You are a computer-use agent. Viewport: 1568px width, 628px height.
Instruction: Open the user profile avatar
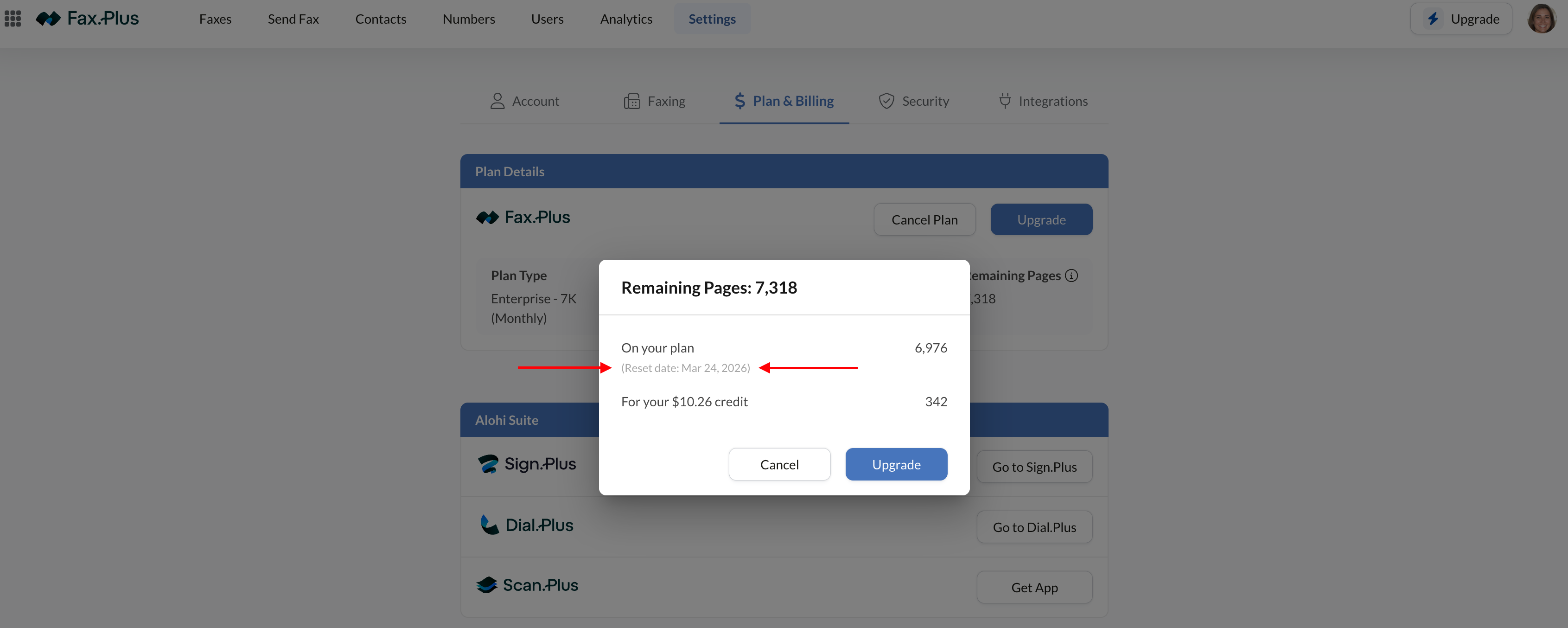coord(1541,19)
